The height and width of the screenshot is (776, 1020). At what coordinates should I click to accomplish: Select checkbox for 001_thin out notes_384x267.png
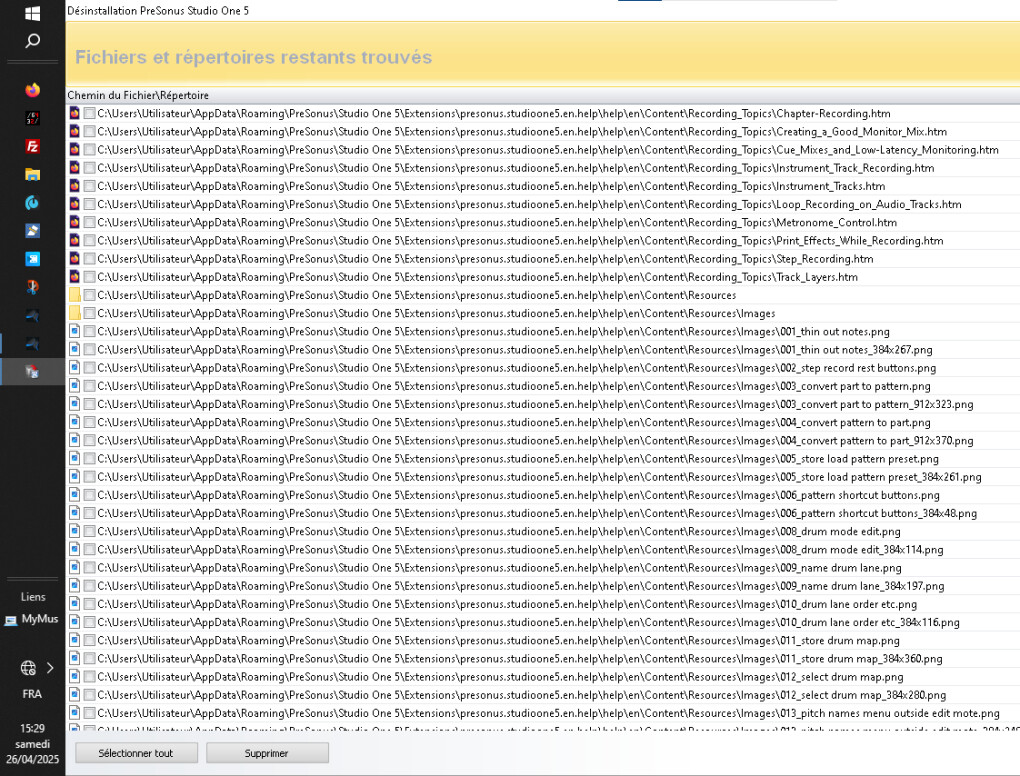coord(90,349)
